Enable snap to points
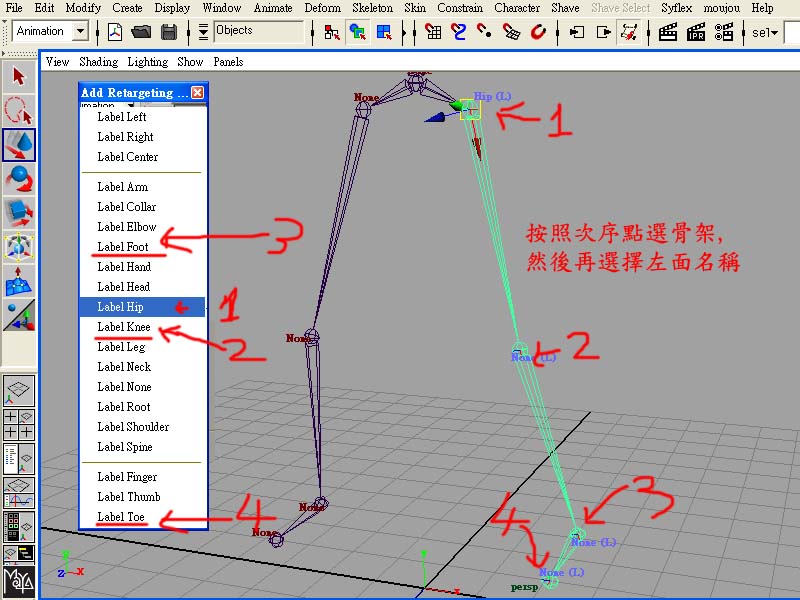Screen dimensions: 800x600 (484, 32)
